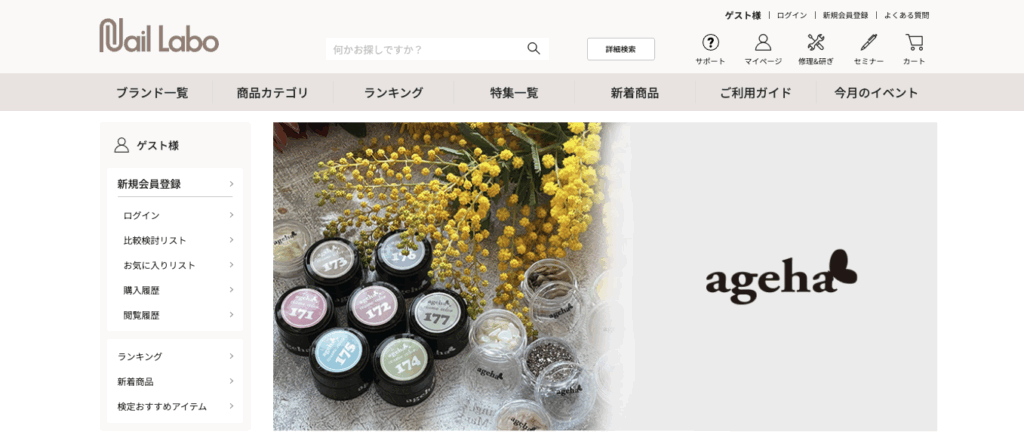Click the search magnifier icon
The height and width of the screenshot is (441, 1024).
[534, 48]
